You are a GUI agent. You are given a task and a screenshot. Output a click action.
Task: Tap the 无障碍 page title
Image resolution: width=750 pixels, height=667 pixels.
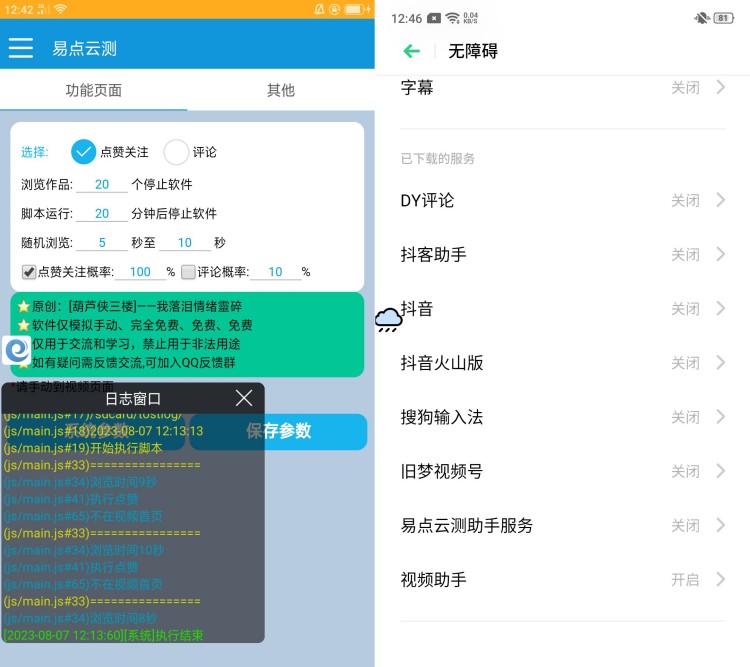473,51
